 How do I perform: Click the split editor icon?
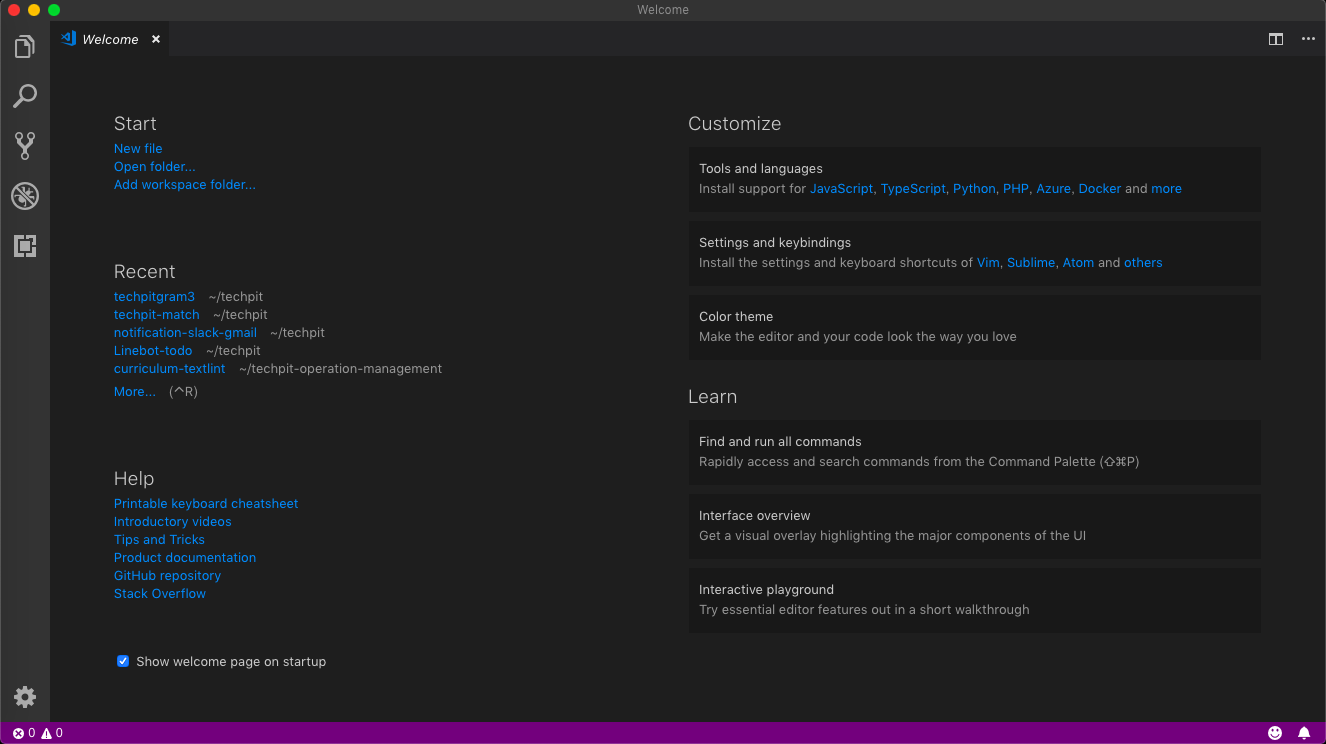click(1276, 39)
